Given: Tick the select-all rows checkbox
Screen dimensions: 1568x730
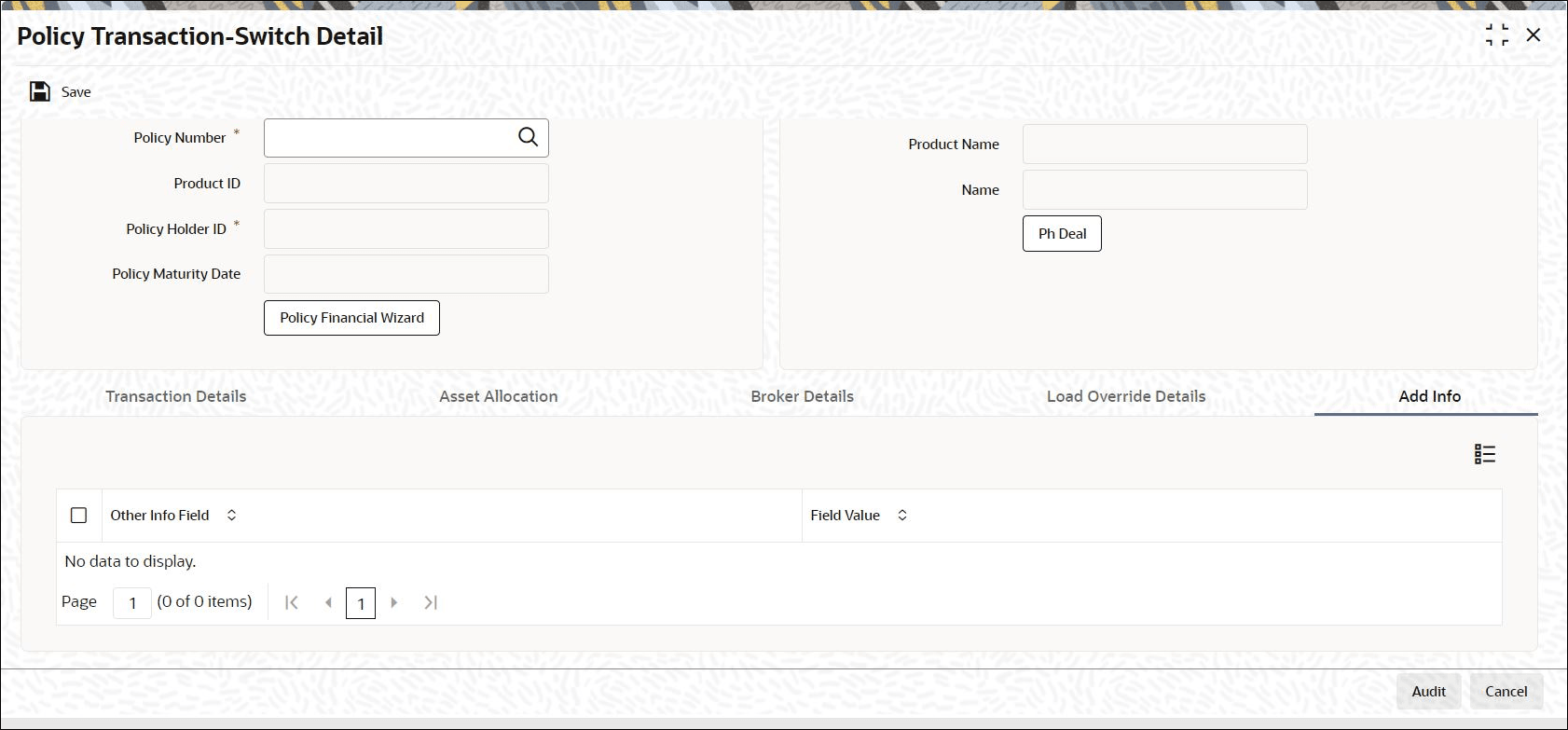Looking at the screenshot, I should (x=79, y=515).
